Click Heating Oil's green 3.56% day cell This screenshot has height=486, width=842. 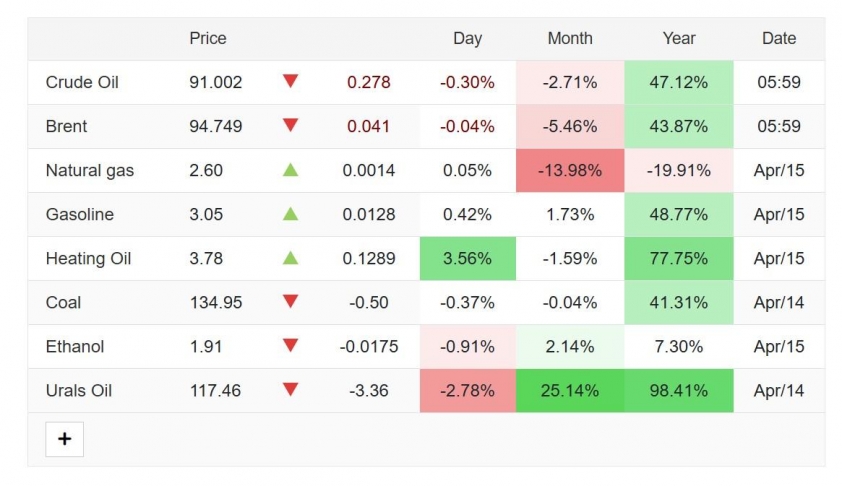pos(467,259)
